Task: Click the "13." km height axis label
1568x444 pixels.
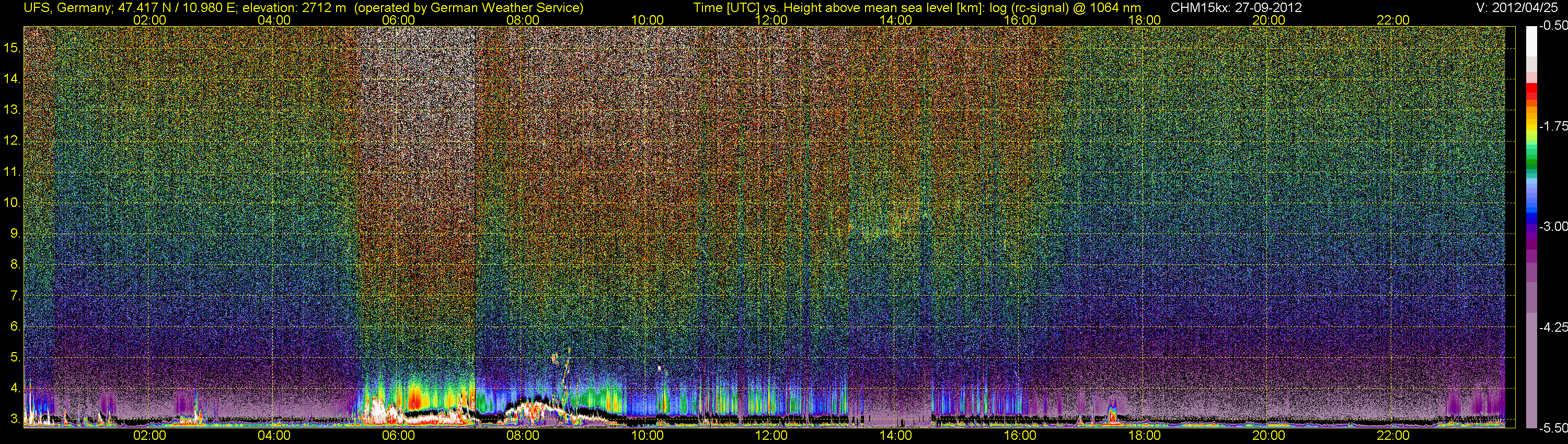Action: (x=12, y=110)
